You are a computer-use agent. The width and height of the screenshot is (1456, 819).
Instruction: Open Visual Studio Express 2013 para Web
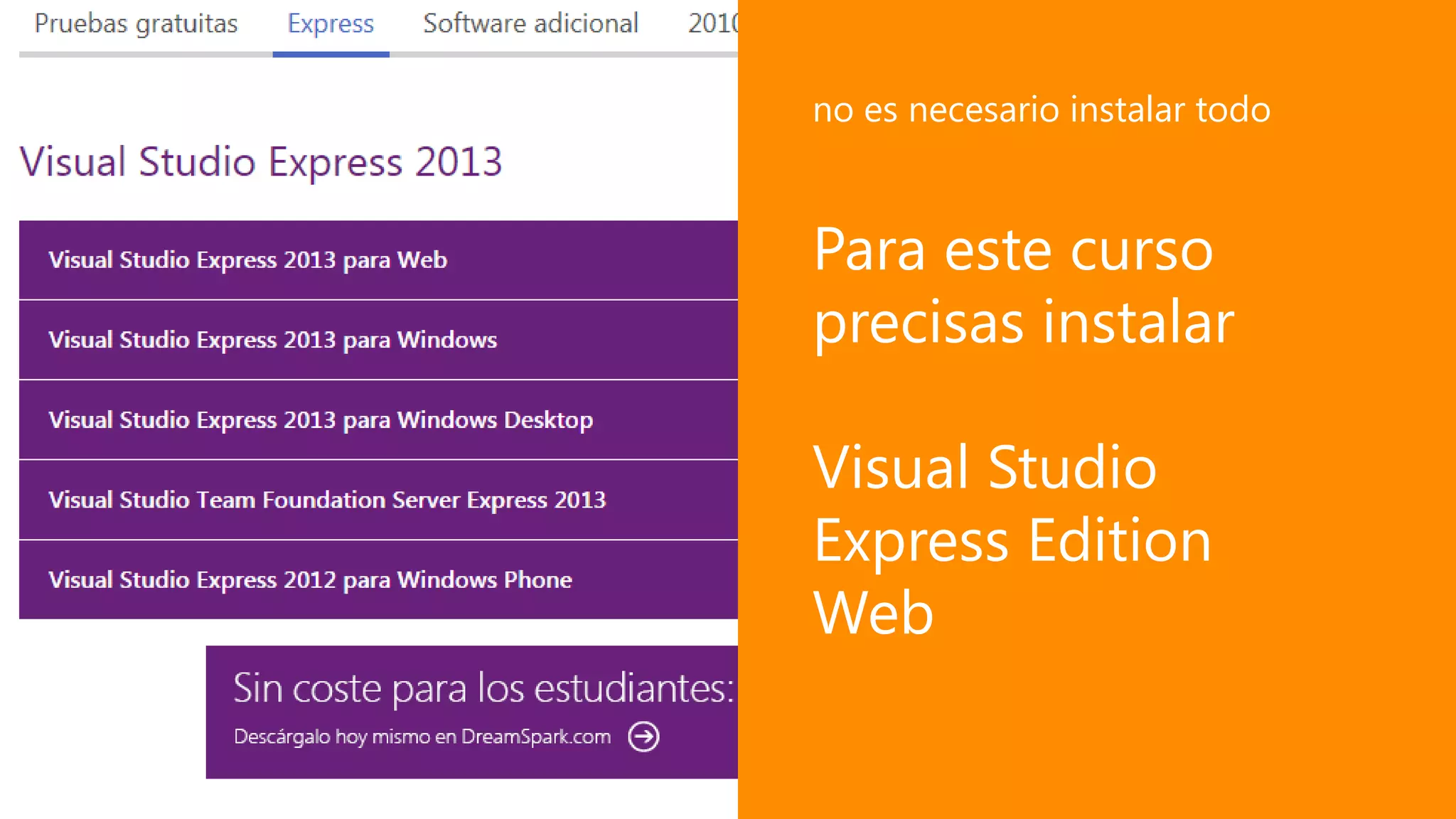click(378, 260)
